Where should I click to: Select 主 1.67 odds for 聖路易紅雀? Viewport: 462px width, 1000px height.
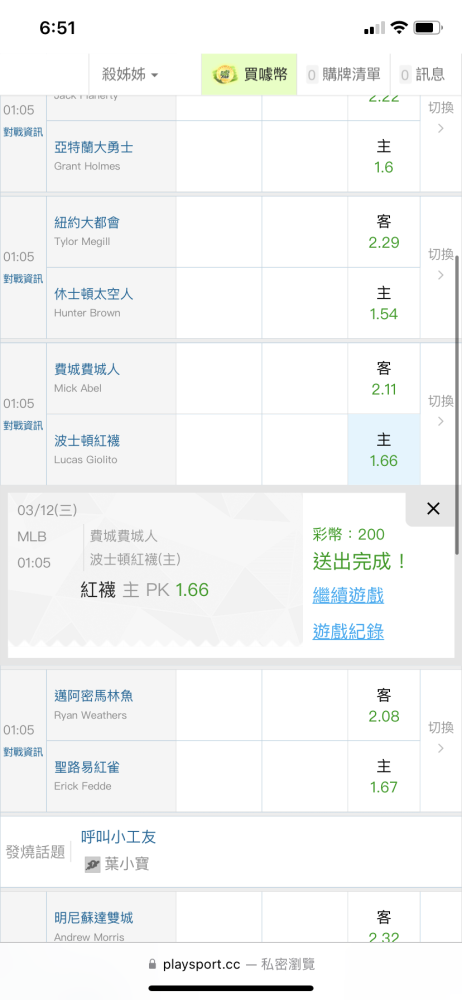point(384,776)
